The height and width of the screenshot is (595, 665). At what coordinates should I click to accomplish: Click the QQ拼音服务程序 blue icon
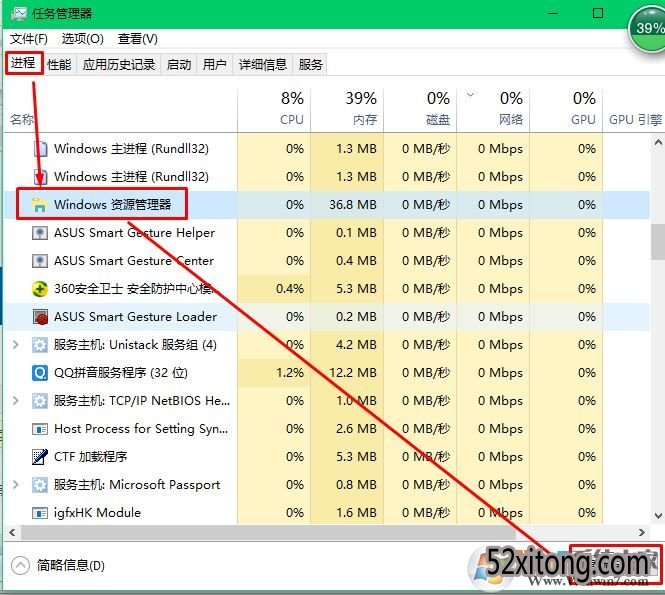tap(40, 373)
